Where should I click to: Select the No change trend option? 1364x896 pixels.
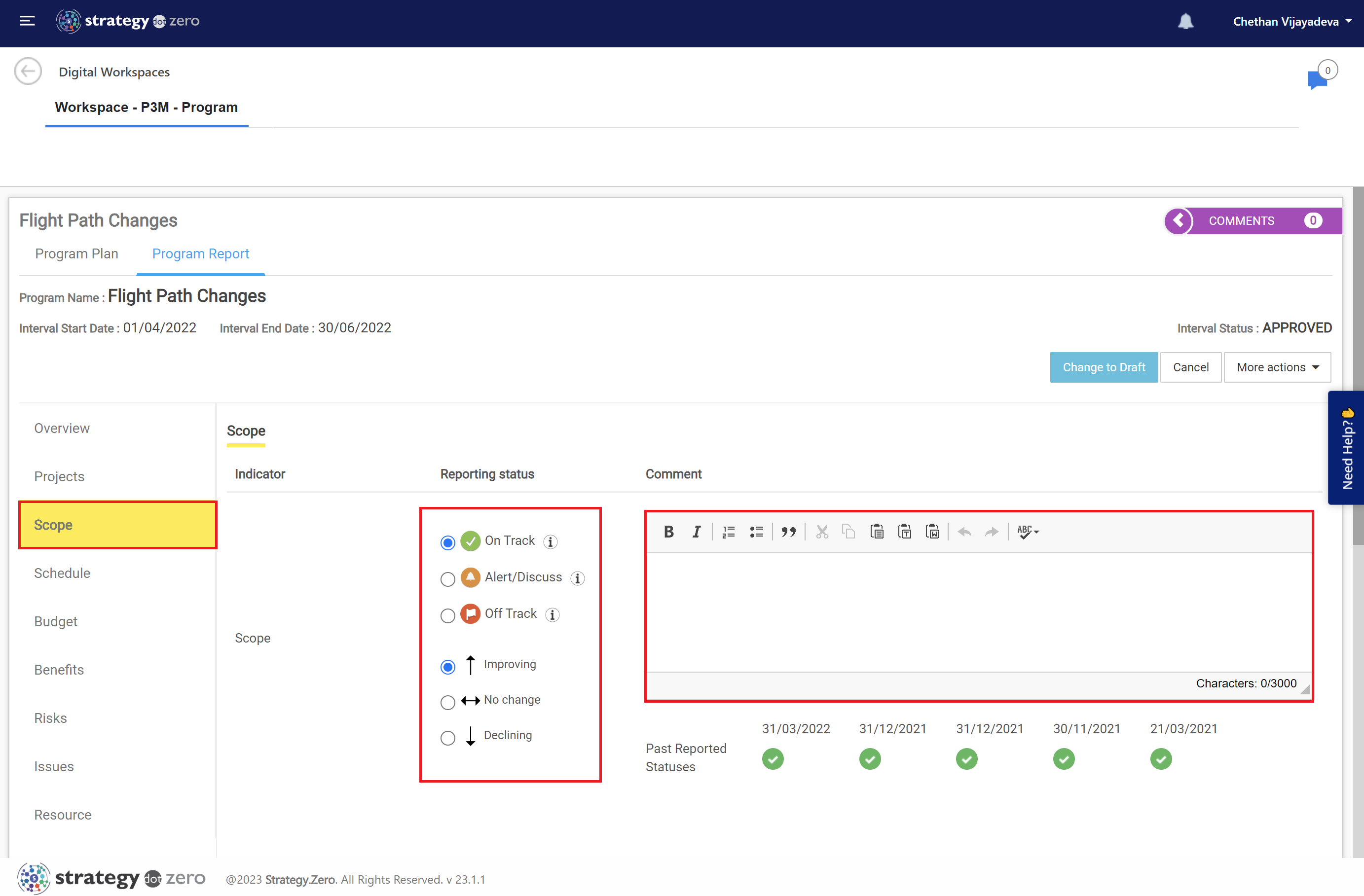(447, 702)
